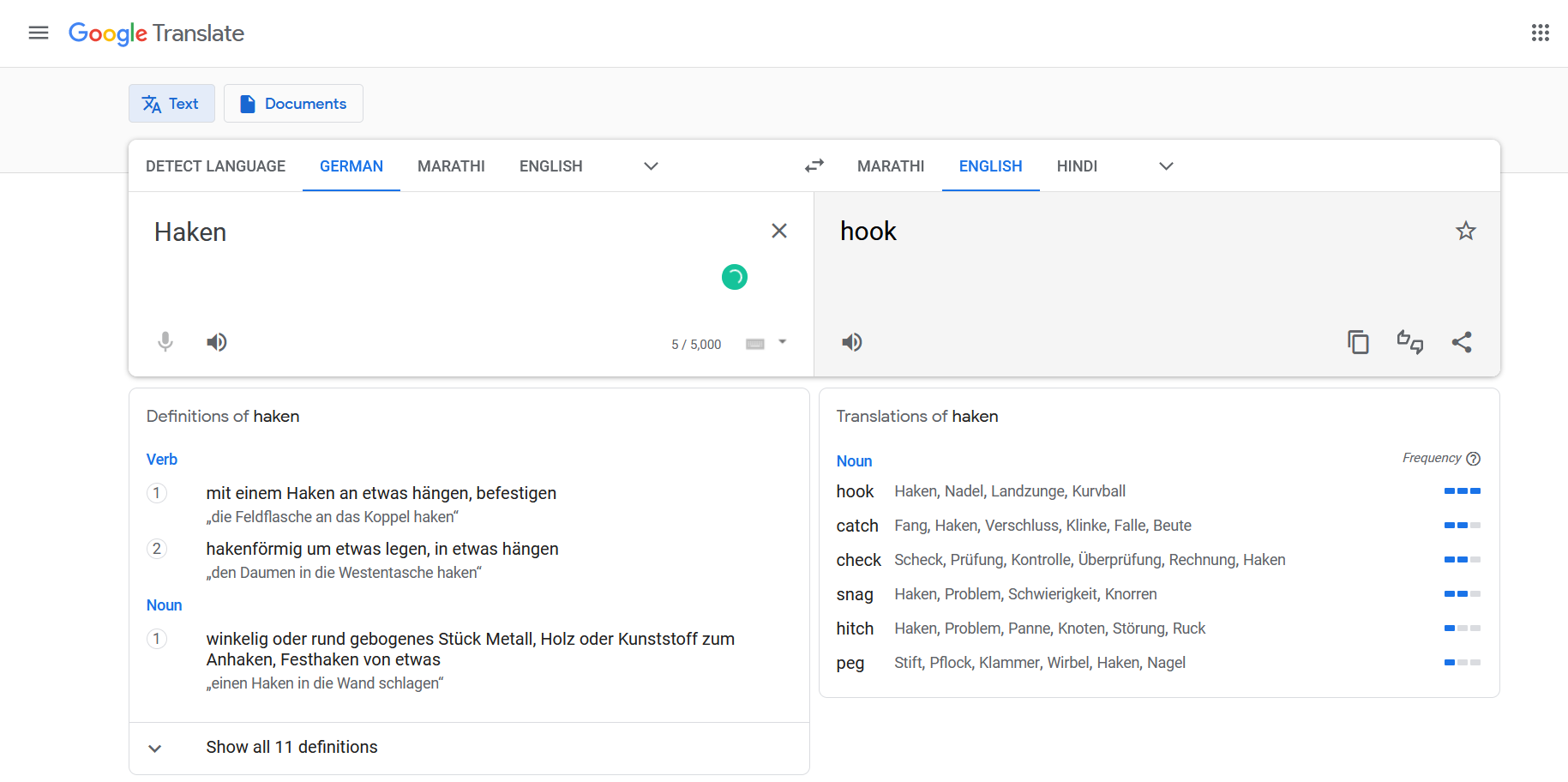Open Frequency help question icon
This screenshot has width=1568, height=782.
[x=1473, y=459]
